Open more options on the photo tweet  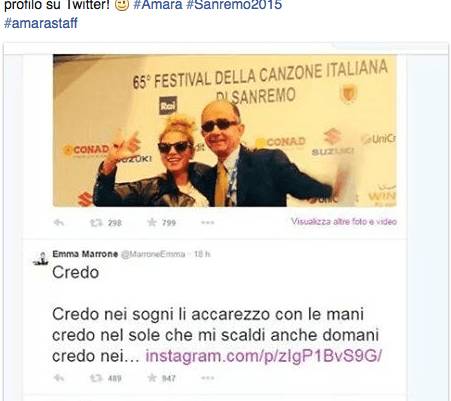click(x=207, y=222)
